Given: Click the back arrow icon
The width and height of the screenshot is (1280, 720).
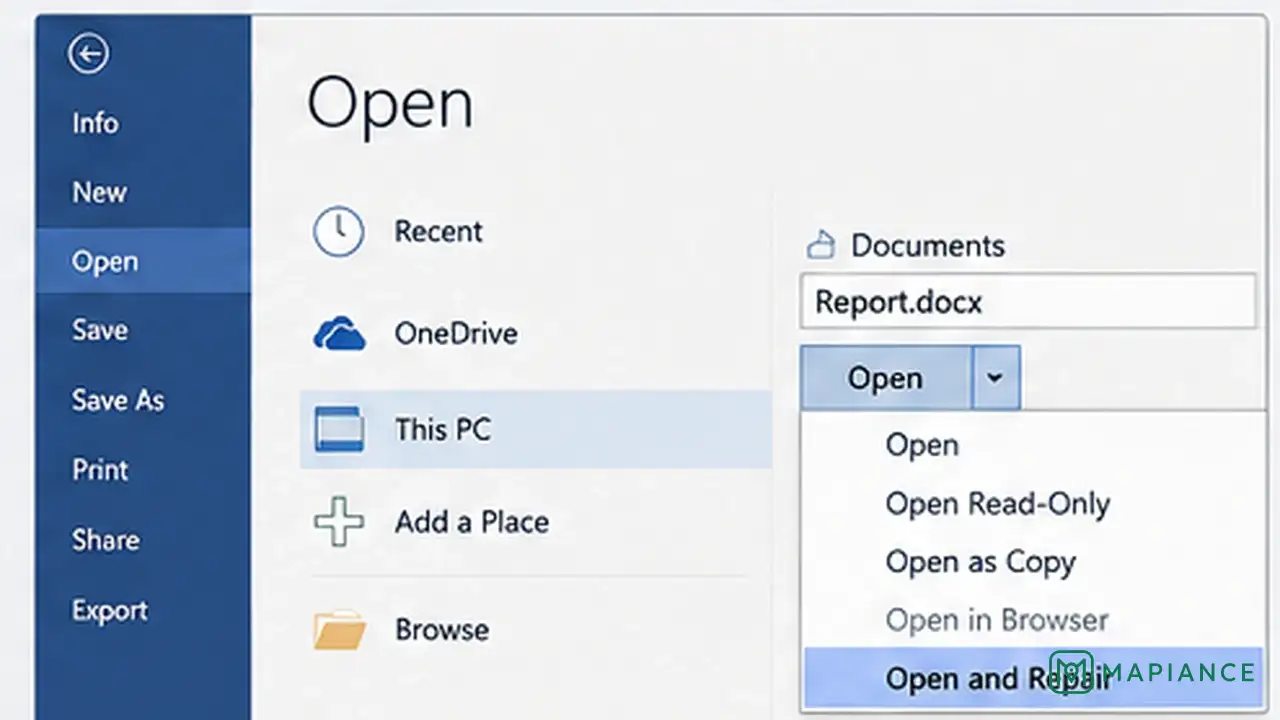Looking at the screenshot, I should [x=88, y=54].
